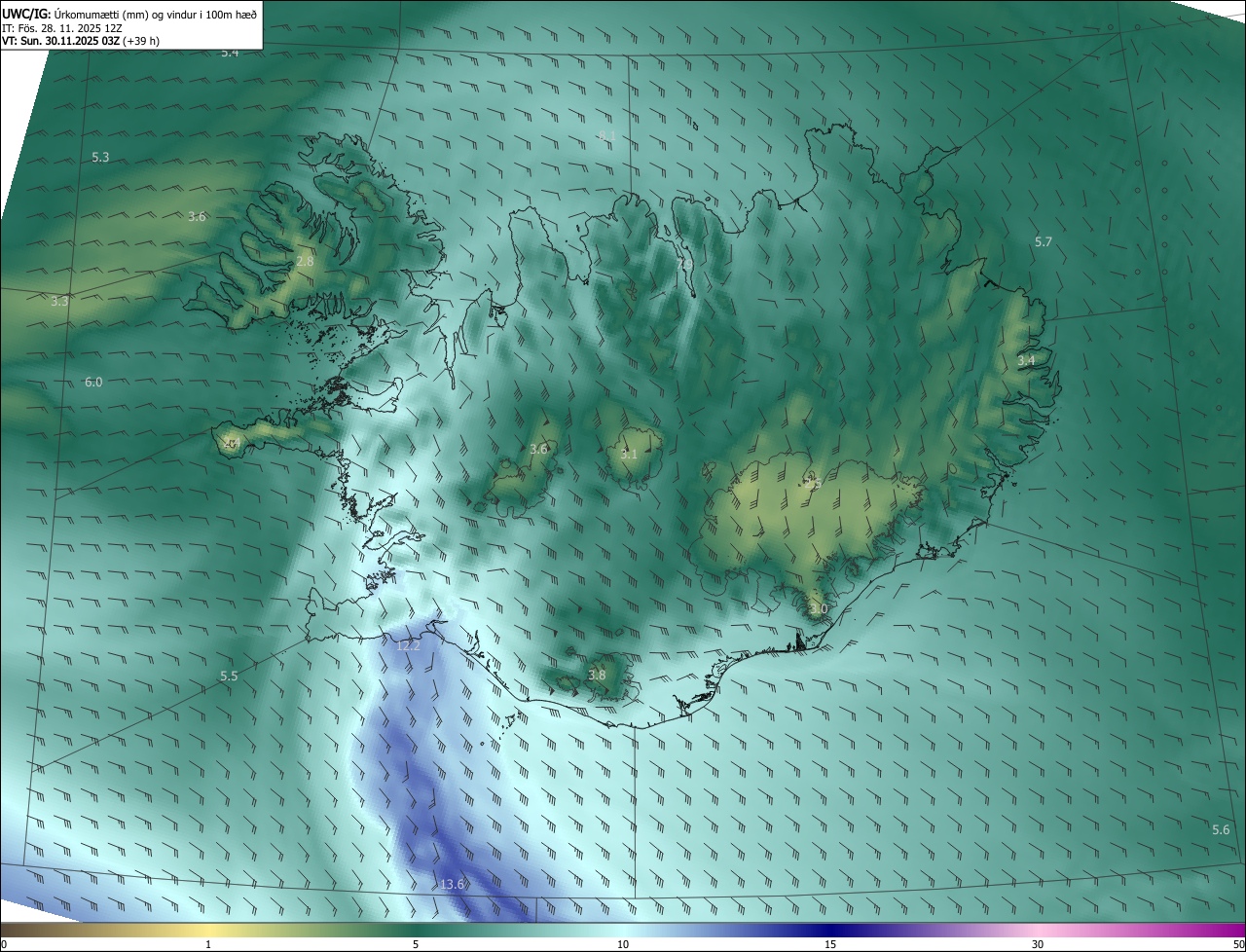Click the title text 'Úrkomumætti (mm) og vindur í 100m hæð'
Screen dimensions: 1246x952
pyautogui.click(x=155, y=13)
